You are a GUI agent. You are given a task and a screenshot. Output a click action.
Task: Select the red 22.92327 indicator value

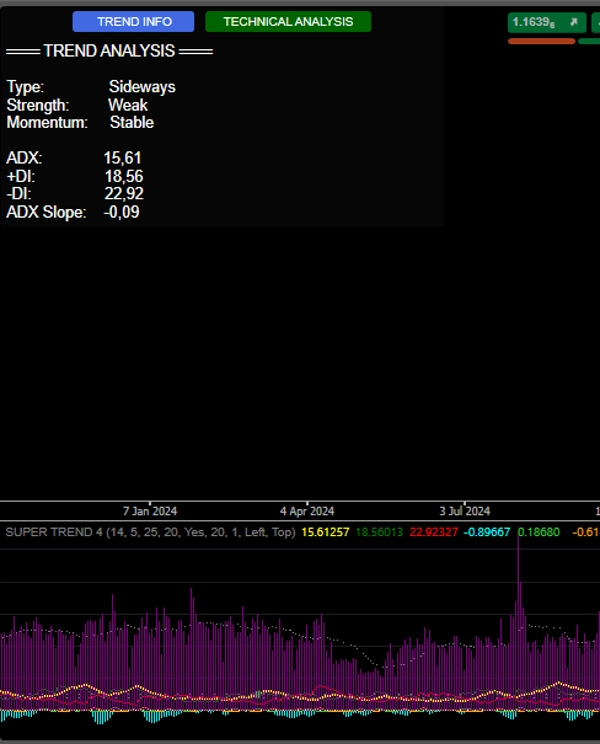[x=433, y=532]
